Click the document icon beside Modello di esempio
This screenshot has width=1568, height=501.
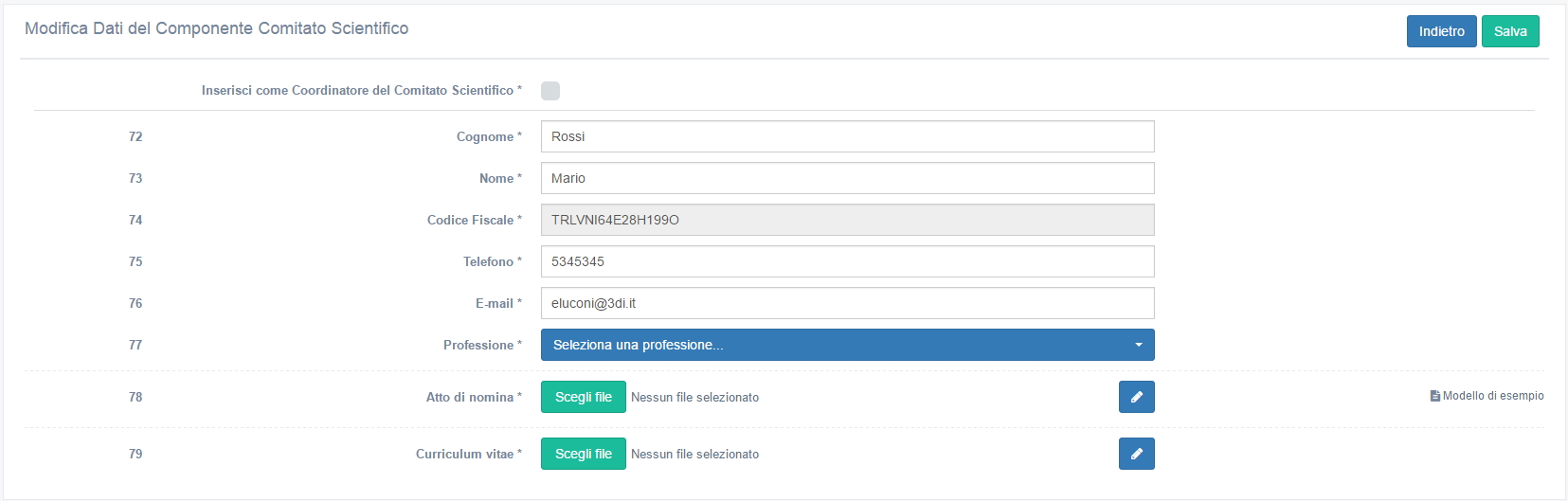(1434, 396)
